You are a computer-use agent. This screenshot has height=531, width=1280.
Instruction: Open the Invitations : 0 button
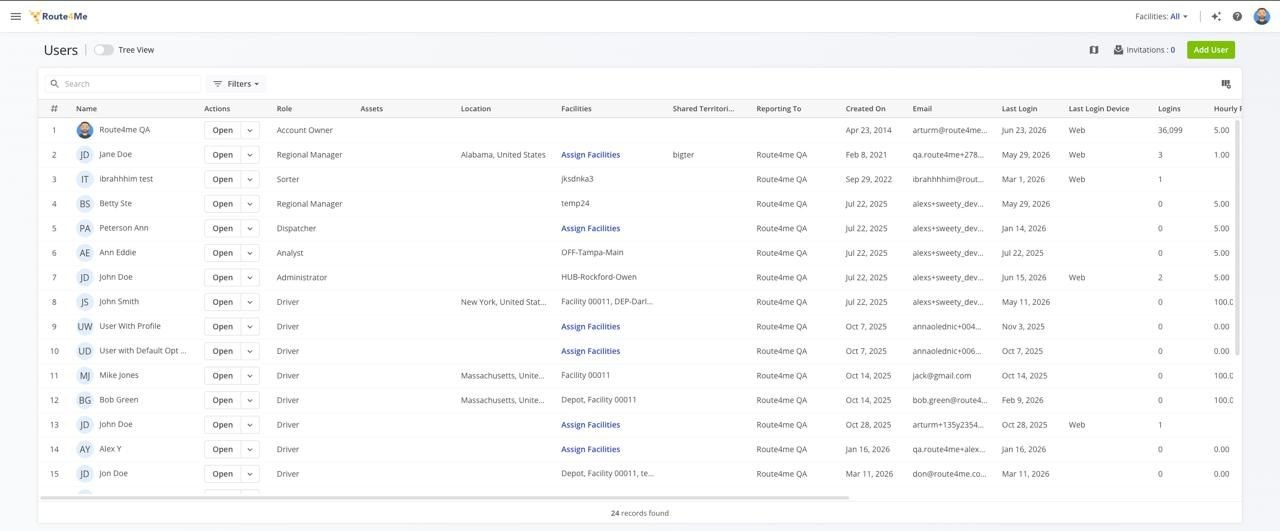(1144, 50)
